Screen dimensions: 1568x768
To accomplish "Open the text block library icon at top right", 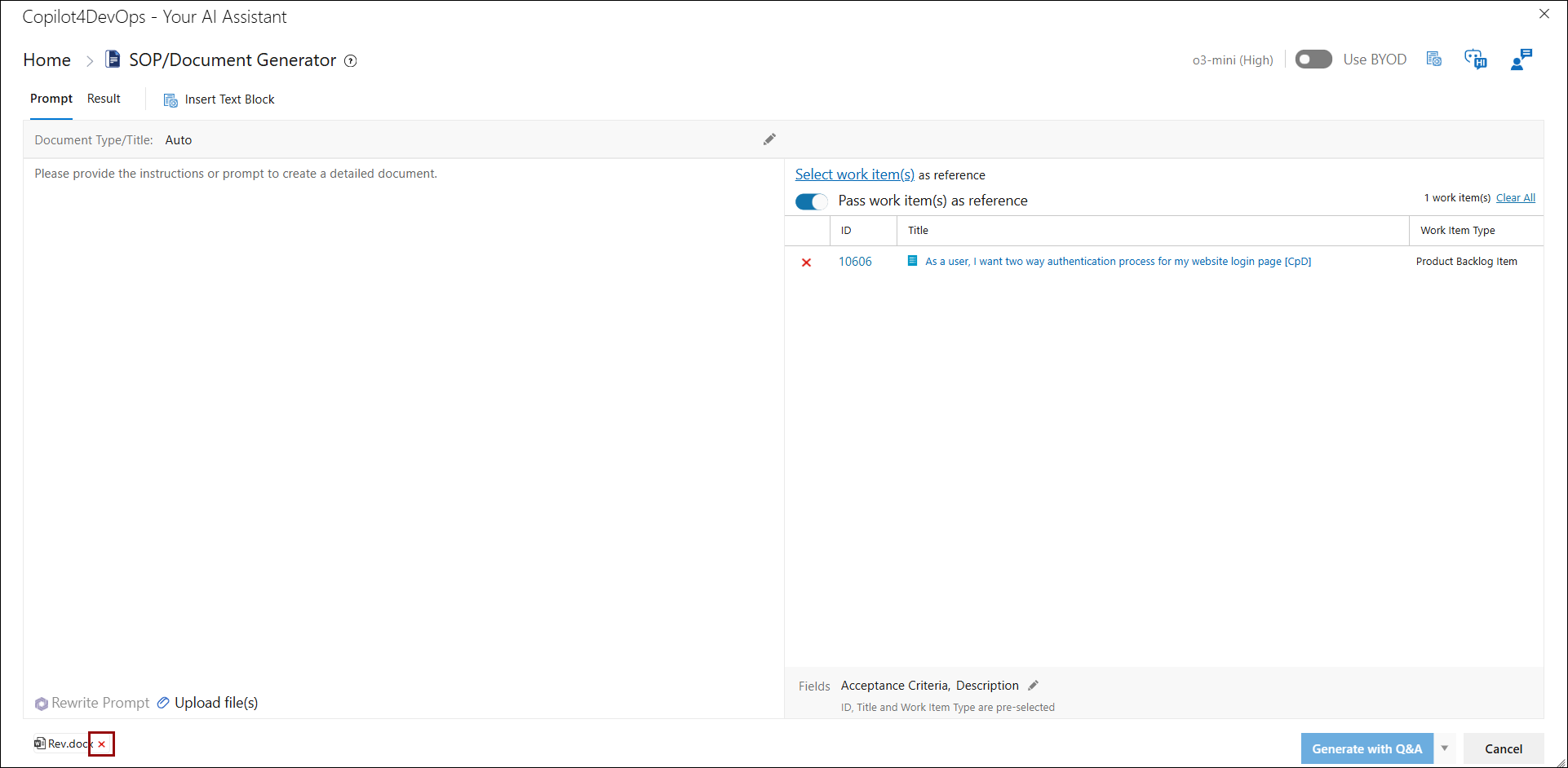I will pos(1433,60).
